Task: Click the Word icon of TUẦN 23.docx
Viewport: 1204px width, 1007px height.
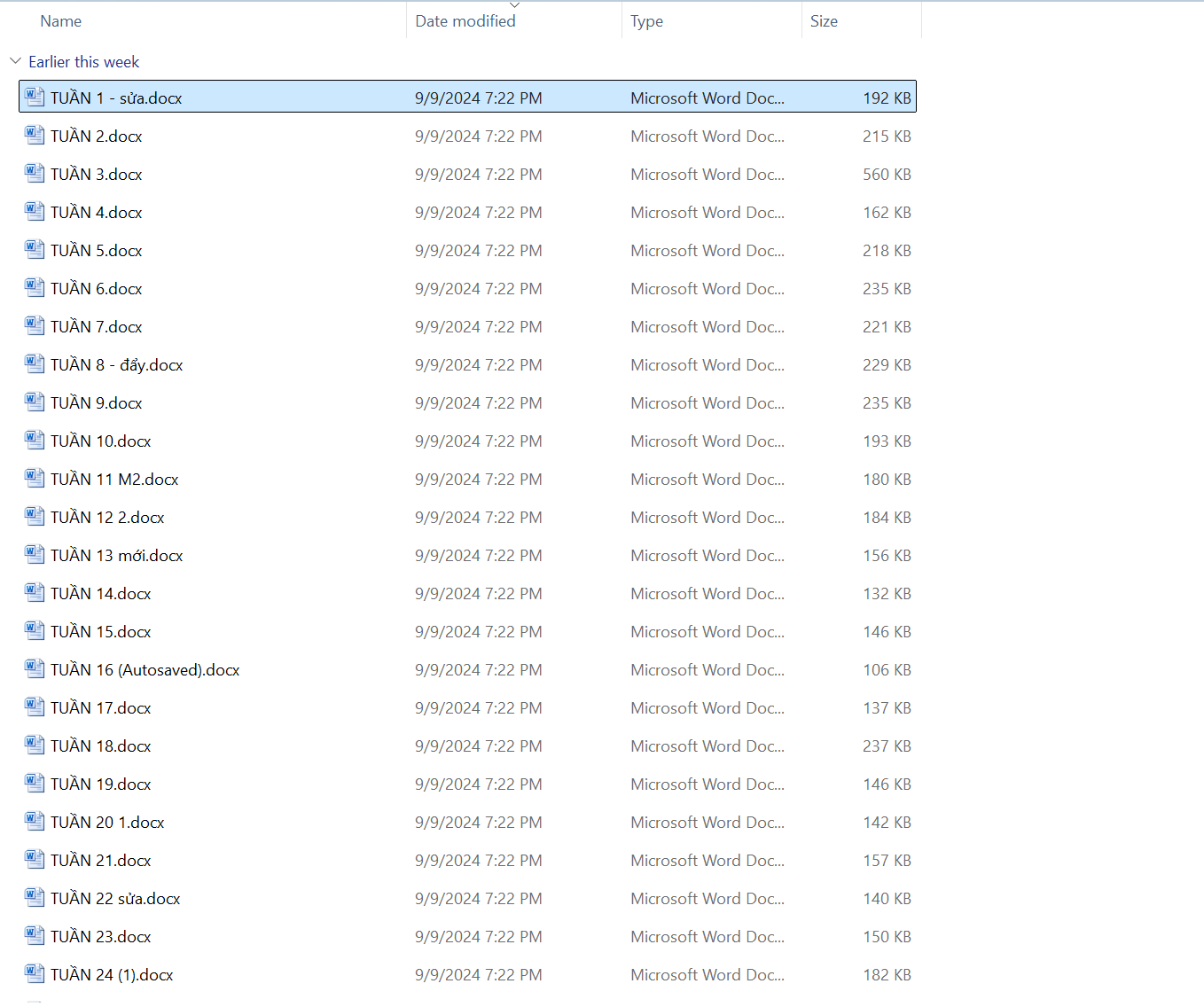Action: coord(35,935)
